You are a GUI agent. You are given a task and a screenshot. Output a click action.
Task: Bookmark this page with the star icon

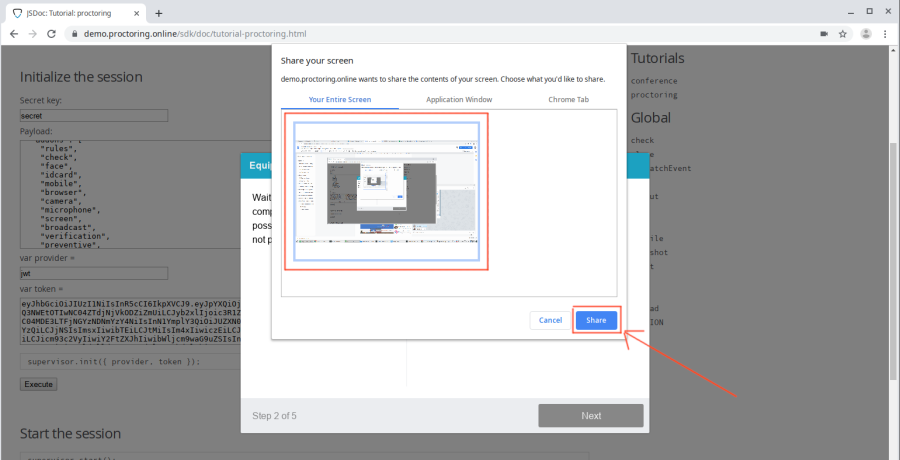pos(843,34)
